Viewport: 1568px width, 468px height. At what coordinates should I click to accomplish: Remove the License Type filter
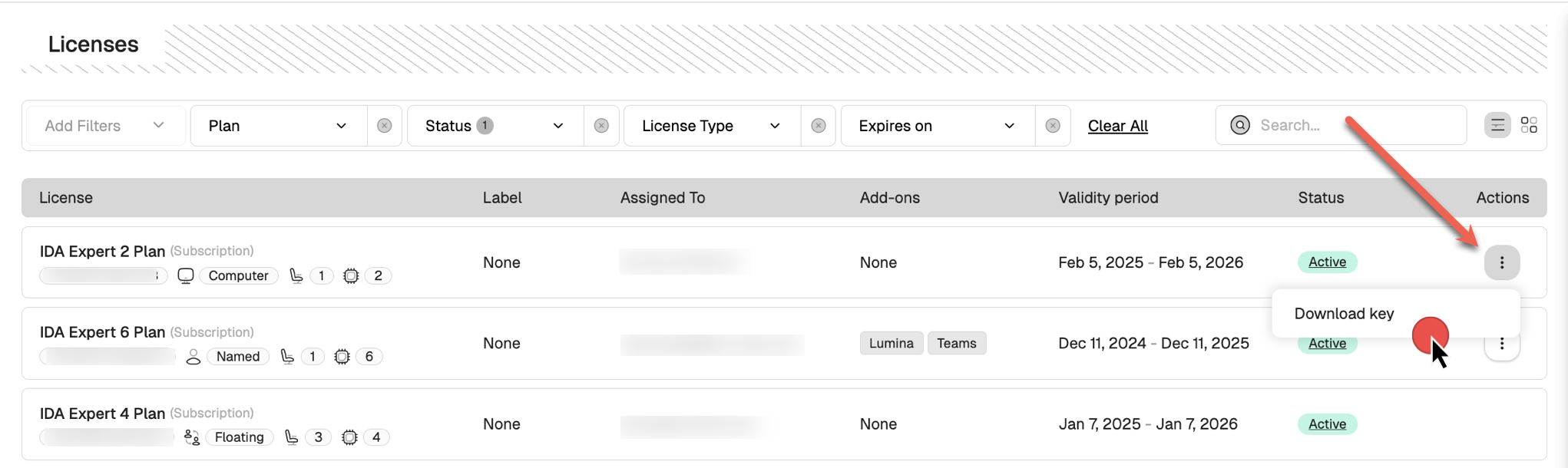click(819, 126)
